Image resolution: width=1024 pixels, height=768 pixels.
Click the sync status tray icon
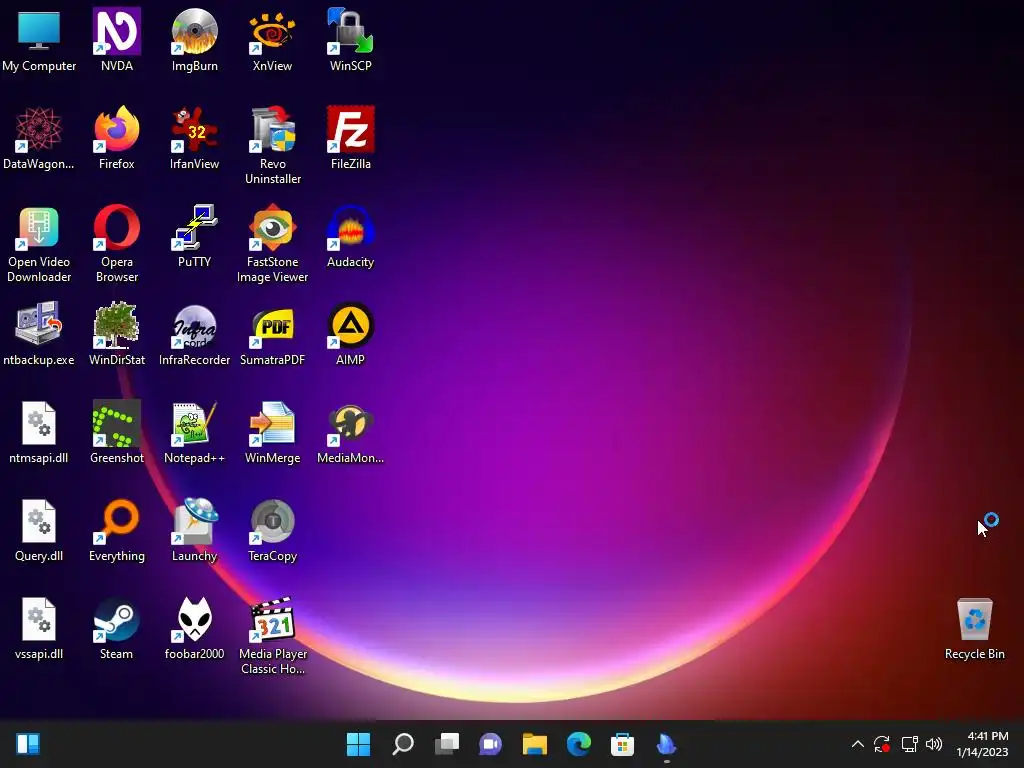[882, 744]
